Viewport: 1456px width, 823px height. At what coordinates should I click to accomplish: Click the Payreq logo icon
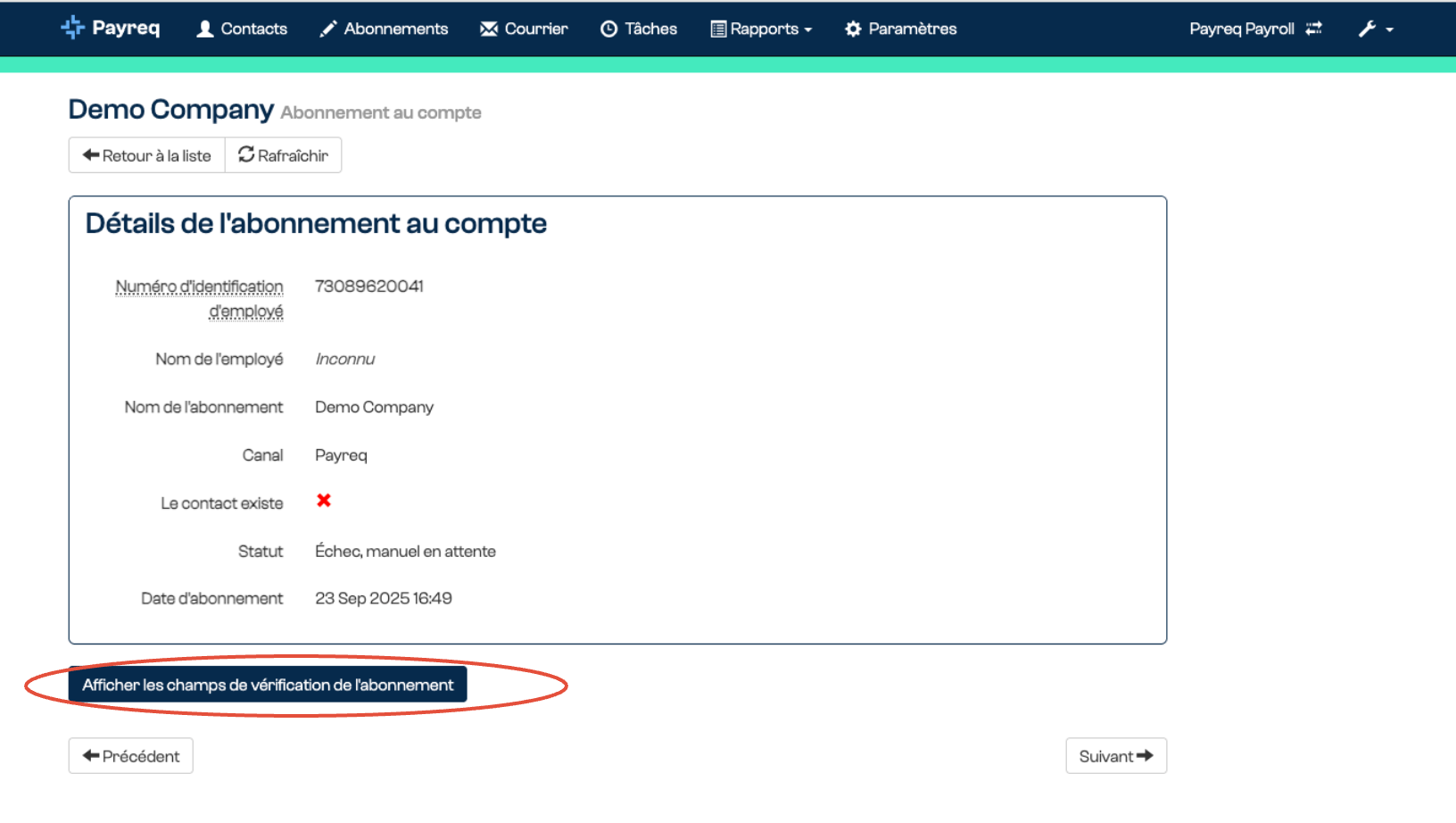pyautogui.click(x=72, y=28)
